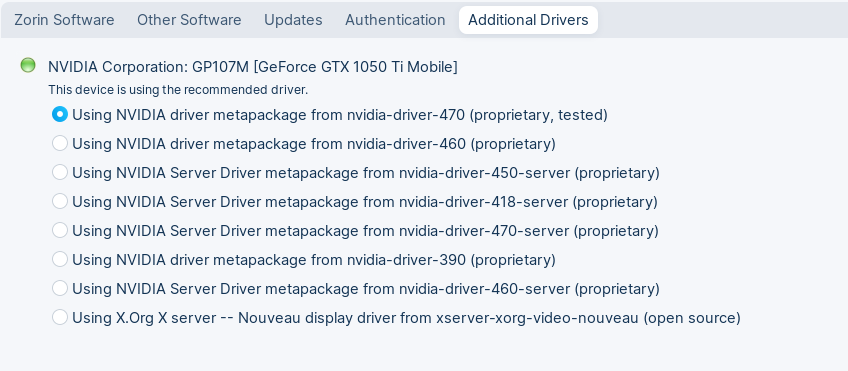This screenshot has width=848, height=371.
Task: Click the '(proprietary, tested)' label text
Action: [539, 115]
